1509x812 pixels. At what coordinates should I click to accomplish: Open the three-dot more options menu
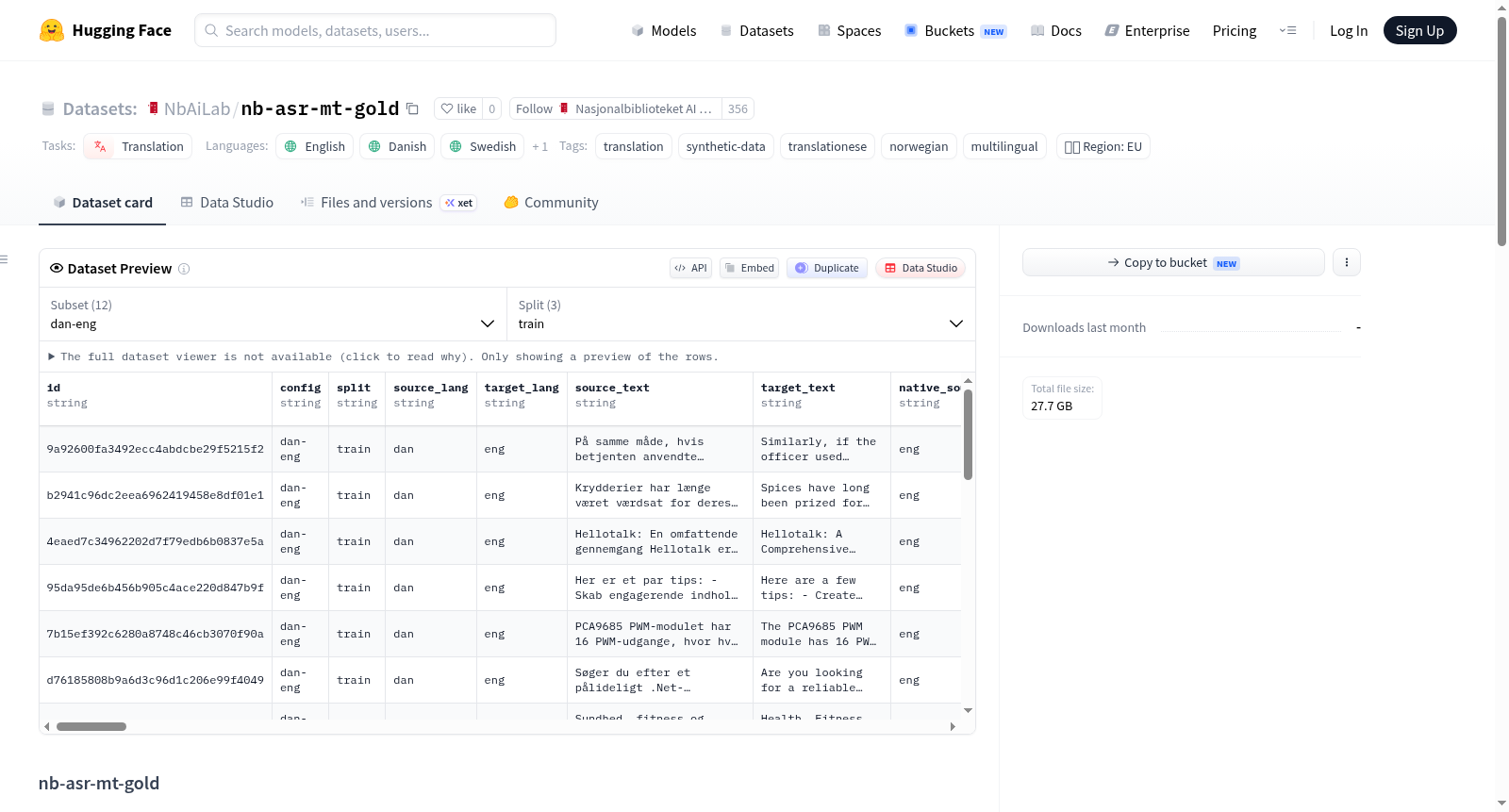pos(1347,262)
